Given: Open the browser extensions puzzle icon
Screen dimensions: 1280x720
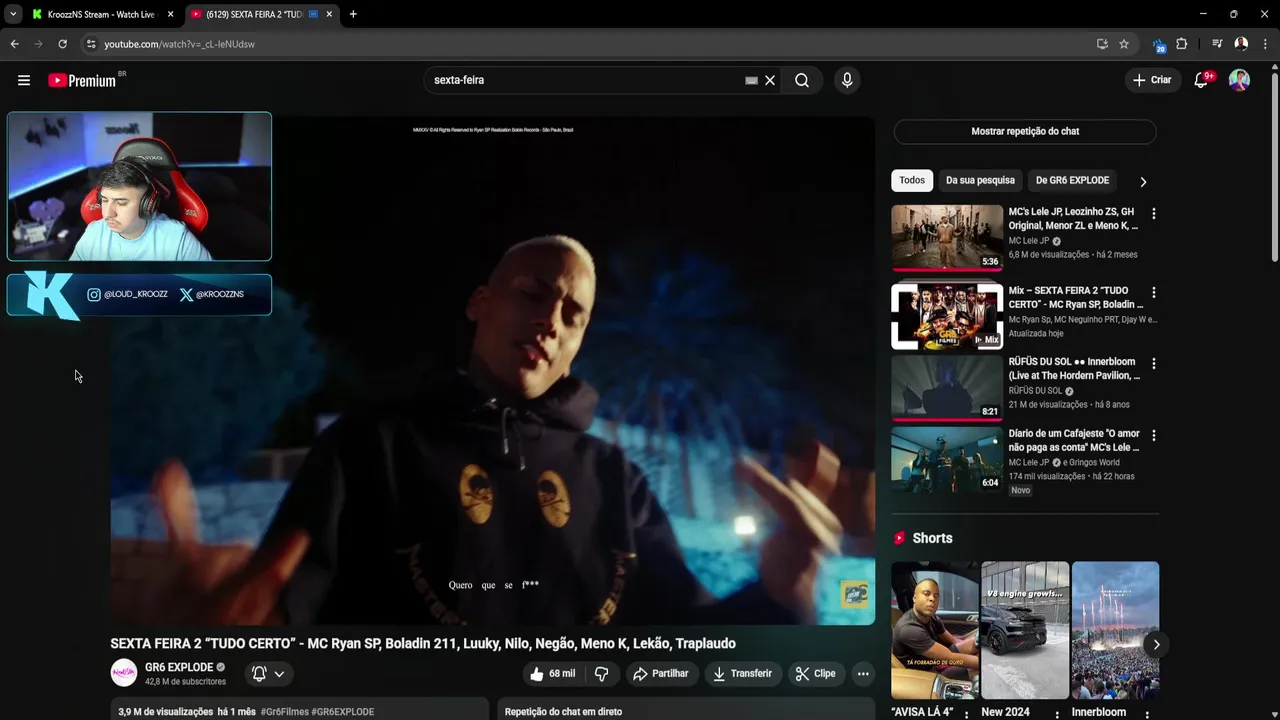Looking at the screenshot, I should point(1182,44).
